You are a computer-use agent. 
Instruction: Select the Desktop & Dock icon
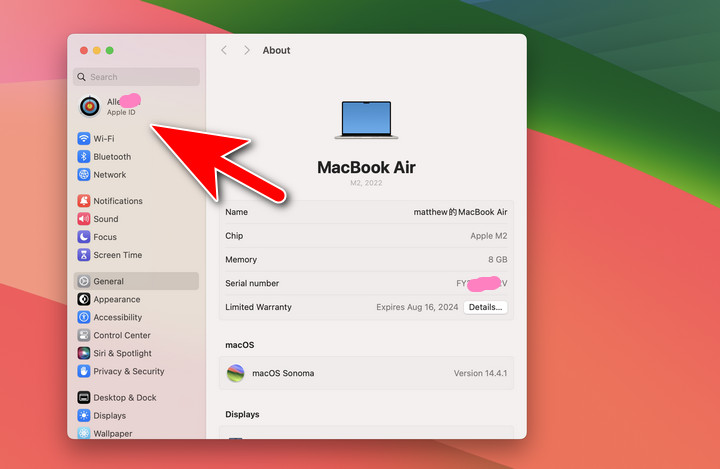tap(84, 397)
